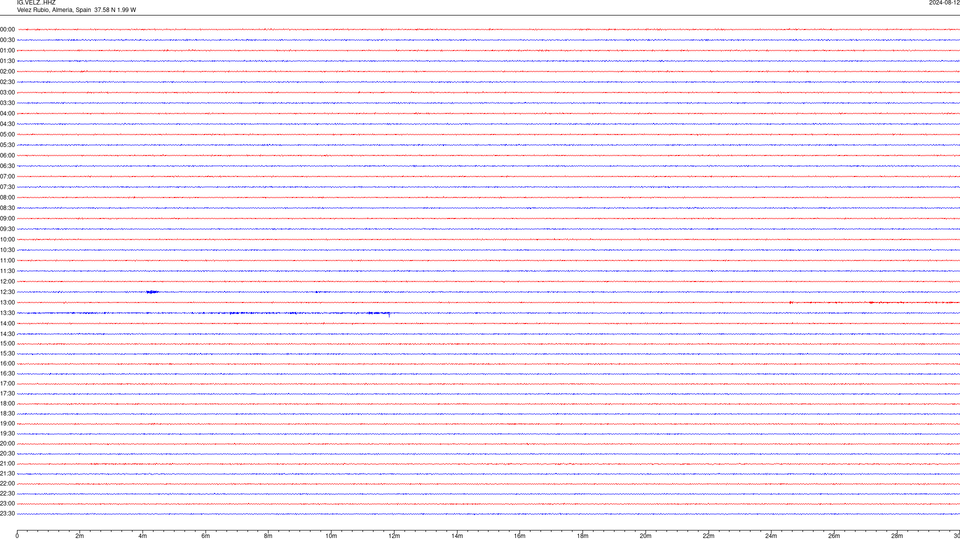Viewport: 960px width, 540px height.
Task: Select the 05:00 time row label
Action: click(x=7, y=135)
